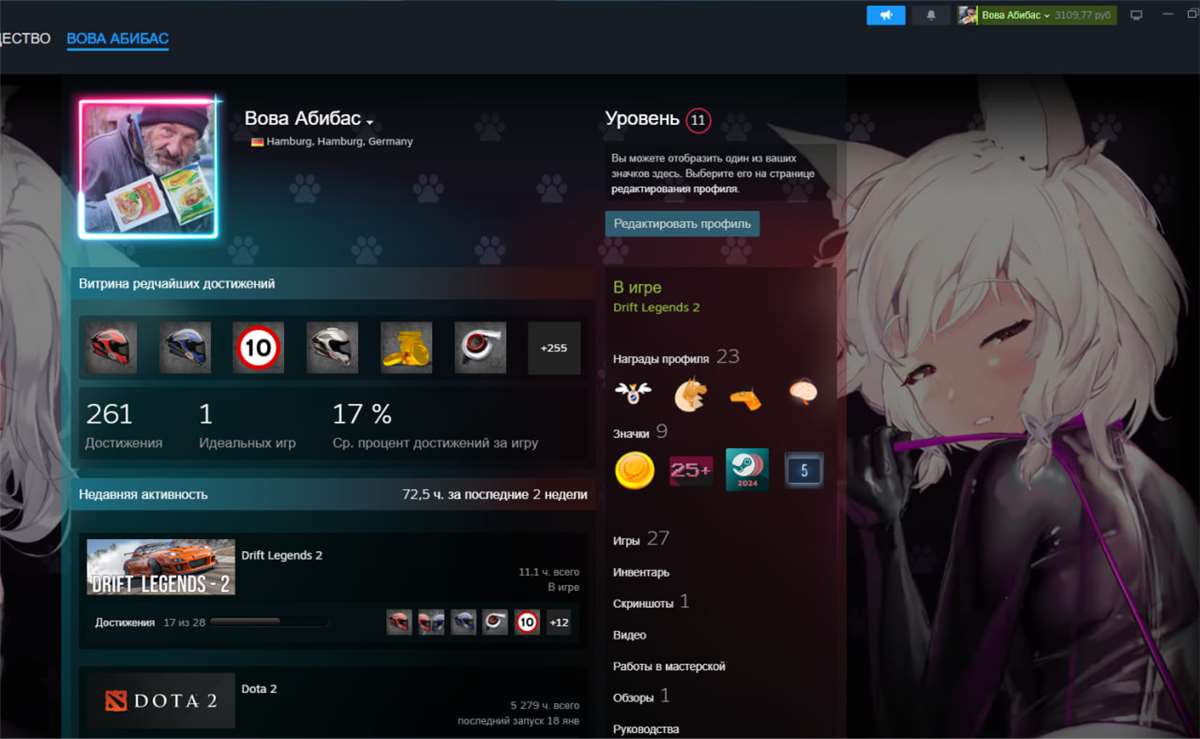Open the +12 more achievements button
Image resolution: width=1200 pixels, height=739 pixels.
click(559, 622)
